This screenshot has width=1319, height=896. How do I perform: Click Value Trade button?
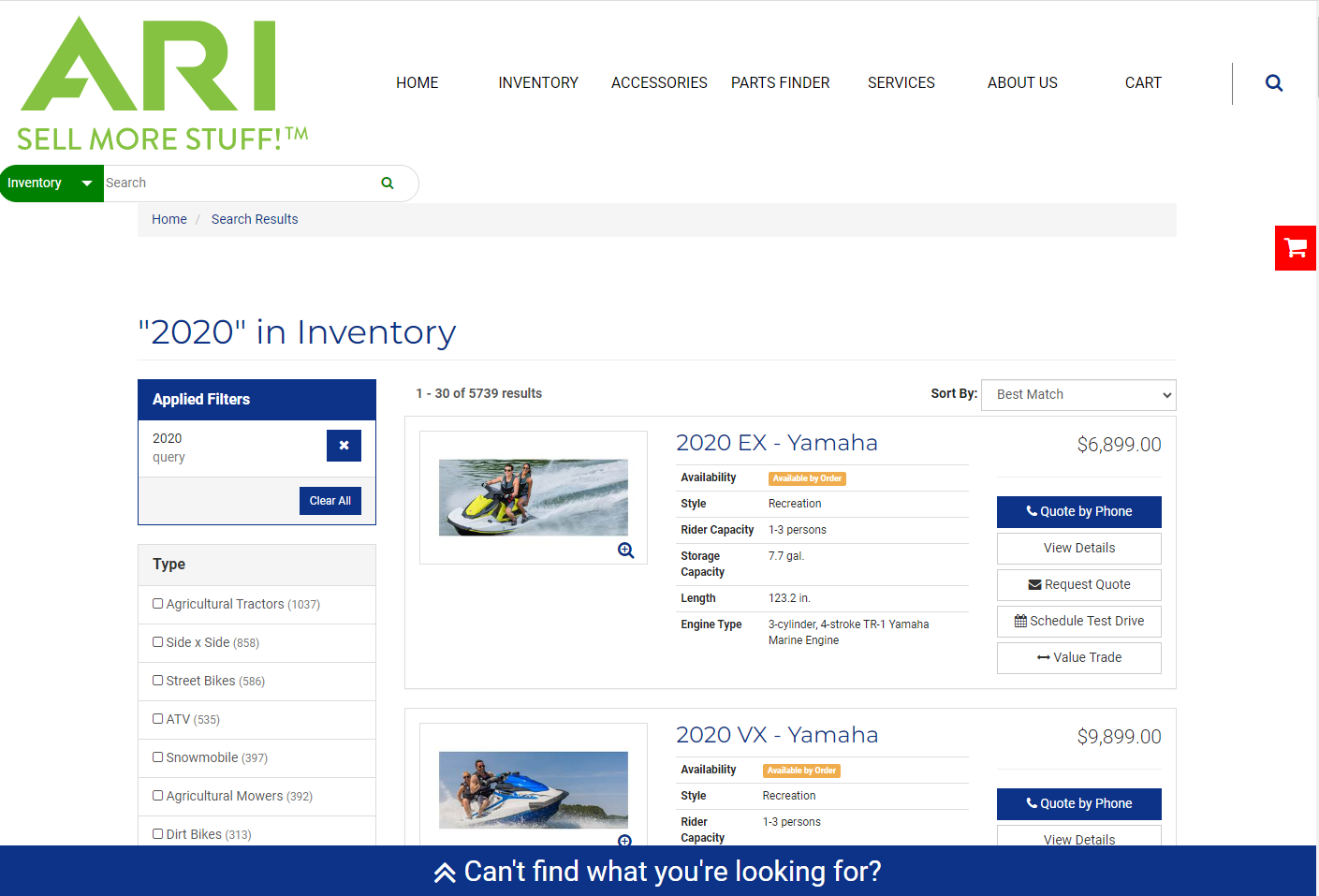tap(1079, 658)
